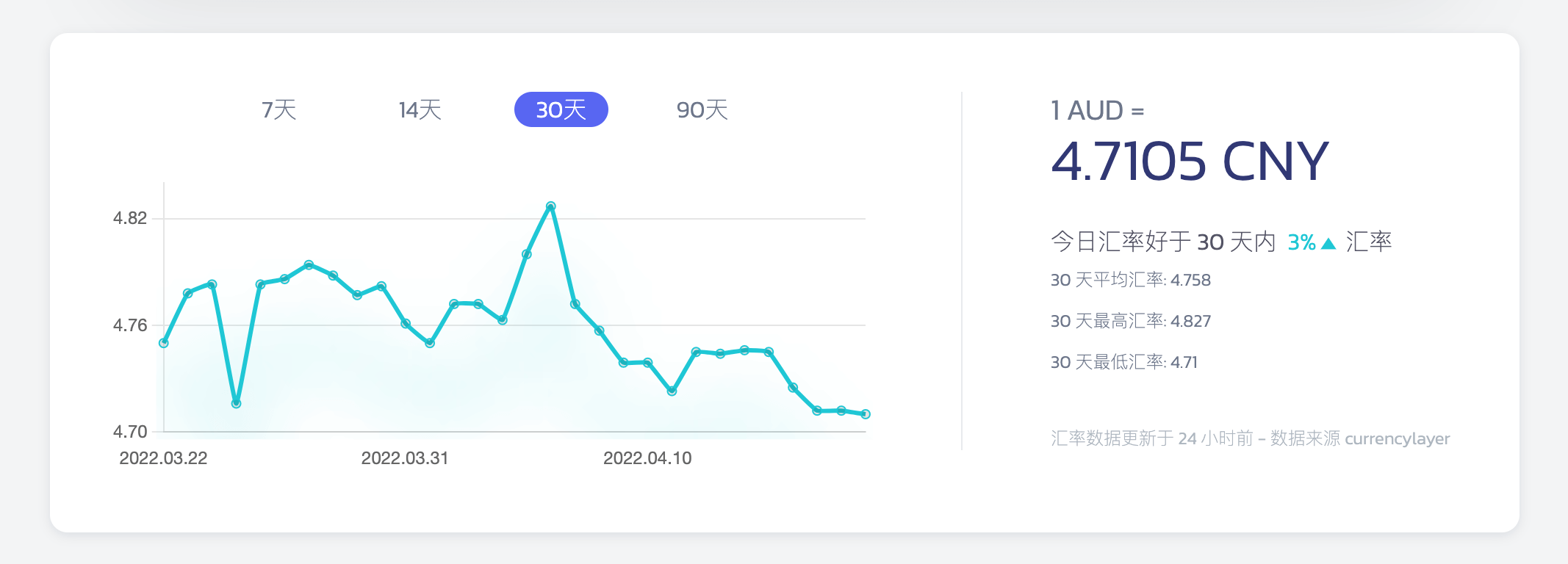Click the 30 天最高汇率 4.827 line
This screenshot has width=1568, height=564.
point(1130,321)
